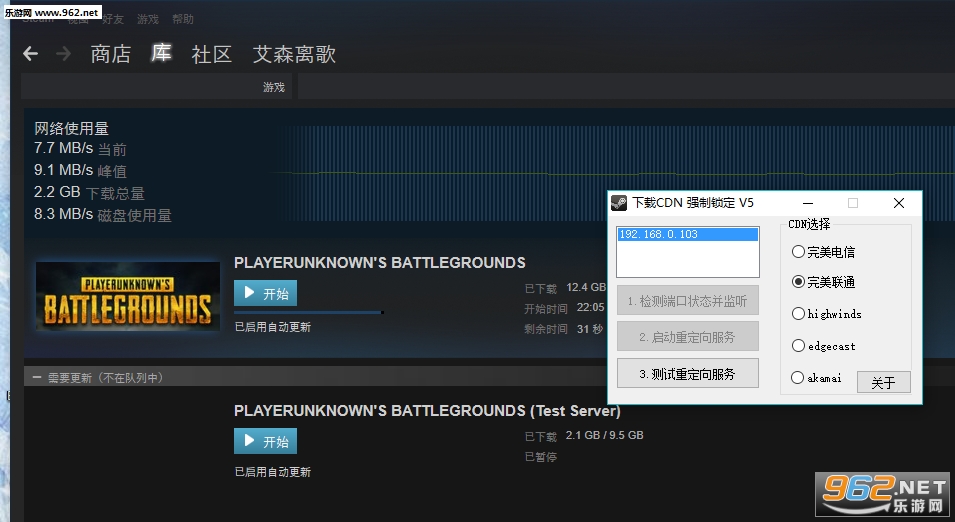Click the 9.1 MB/s 峰值 peak value
The image size is (955, 522).
point(80,171)
